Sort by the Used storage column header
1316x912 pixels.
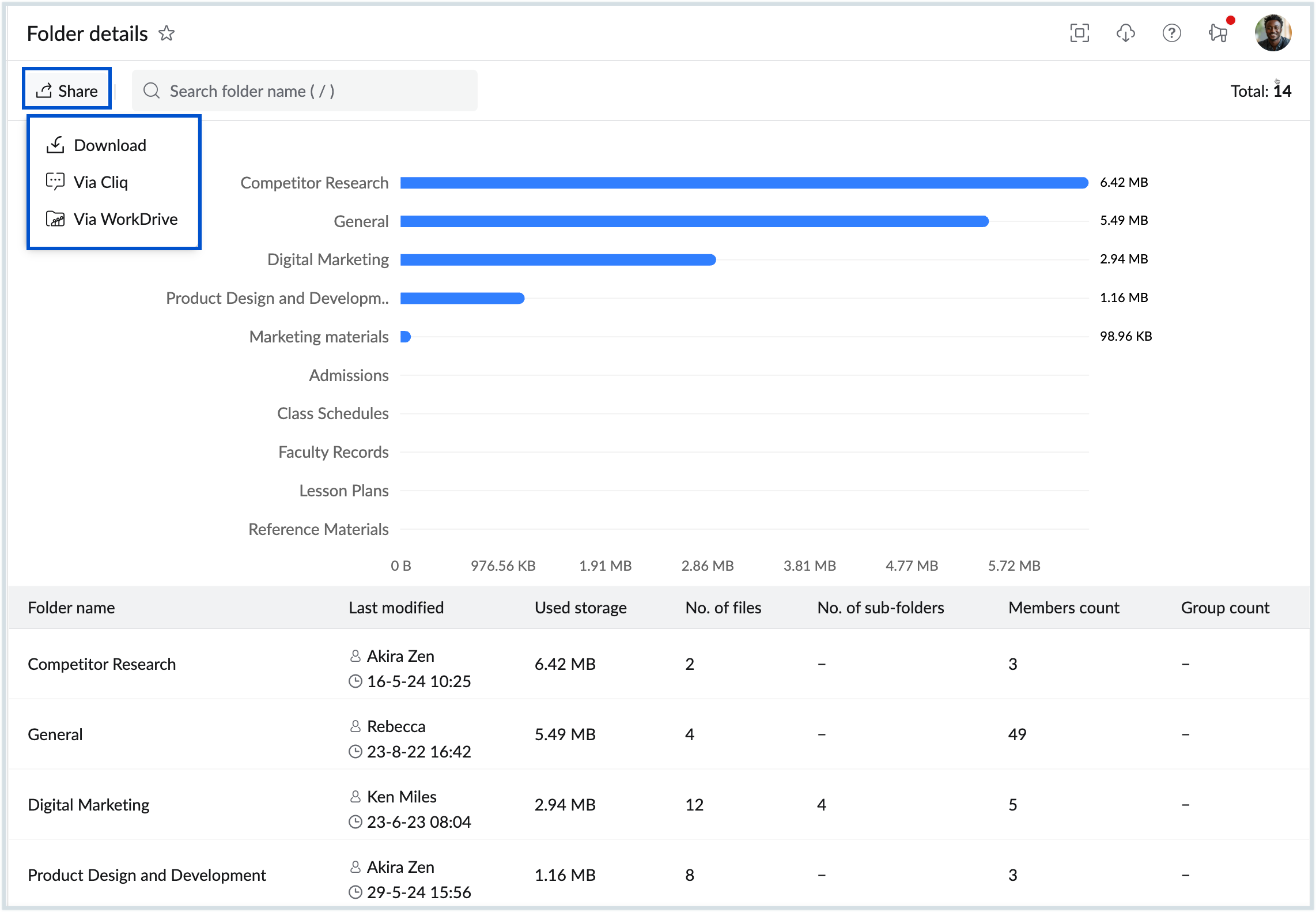(x=580, y=608)
